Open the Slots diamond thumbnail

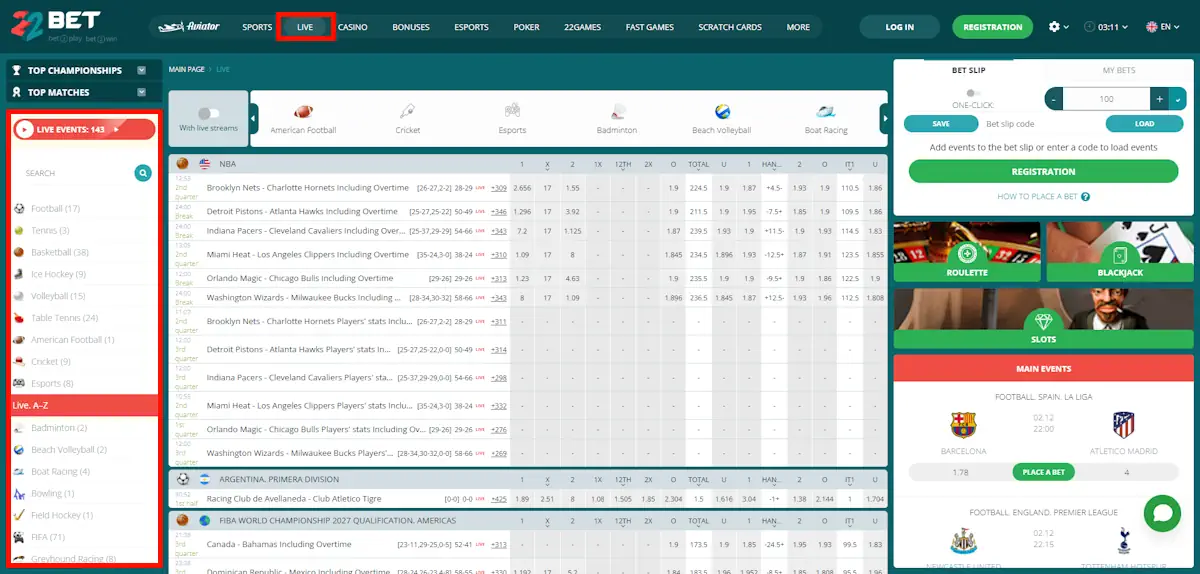tap(1043, 320)
